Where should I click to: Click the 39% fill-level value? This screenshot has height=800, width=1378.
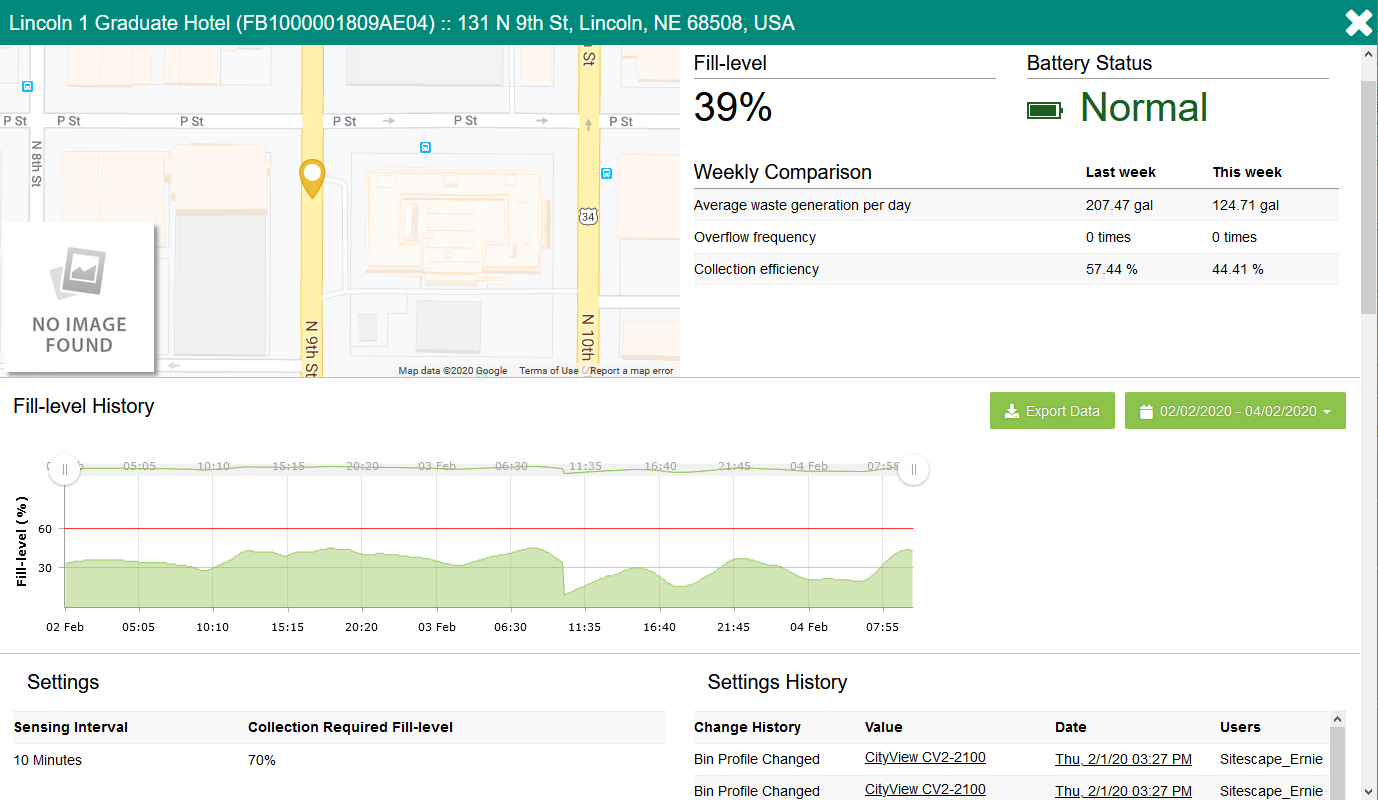[733, 107]
